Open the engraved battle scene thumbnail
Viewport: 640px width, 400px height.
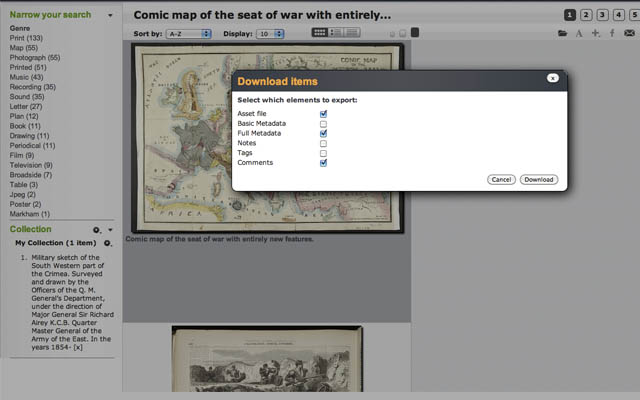267,359
